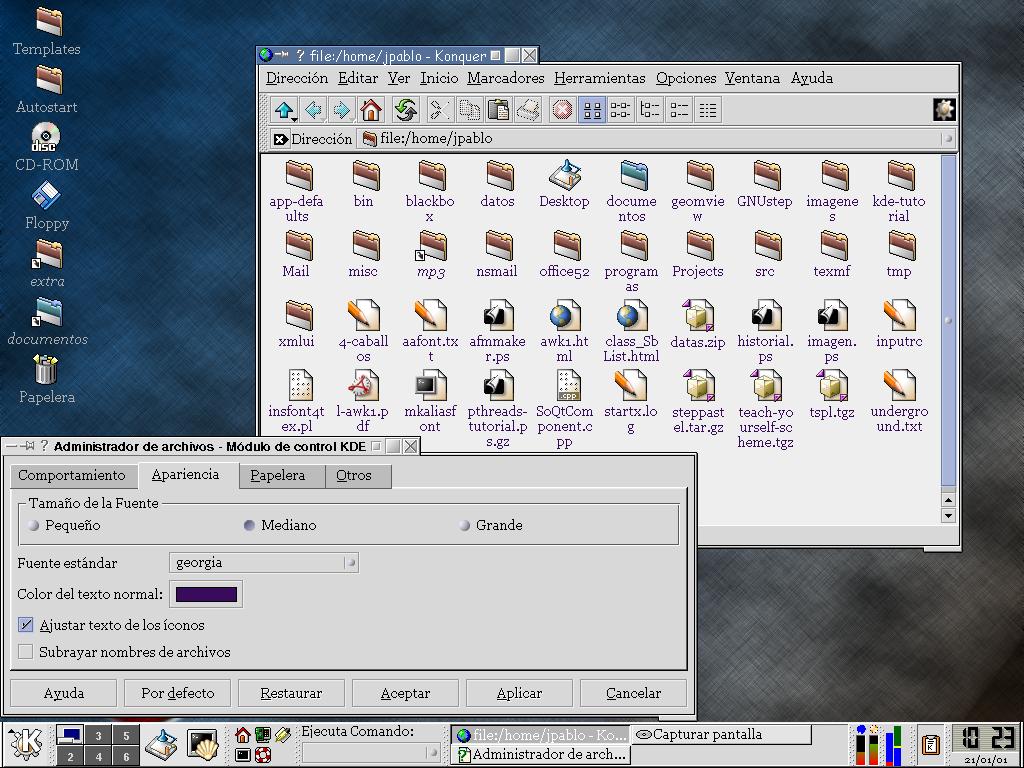The image size is (1024, 768).
Task: Select the Desktop folder icon in Konqueror
Action: tap(564, 184)
